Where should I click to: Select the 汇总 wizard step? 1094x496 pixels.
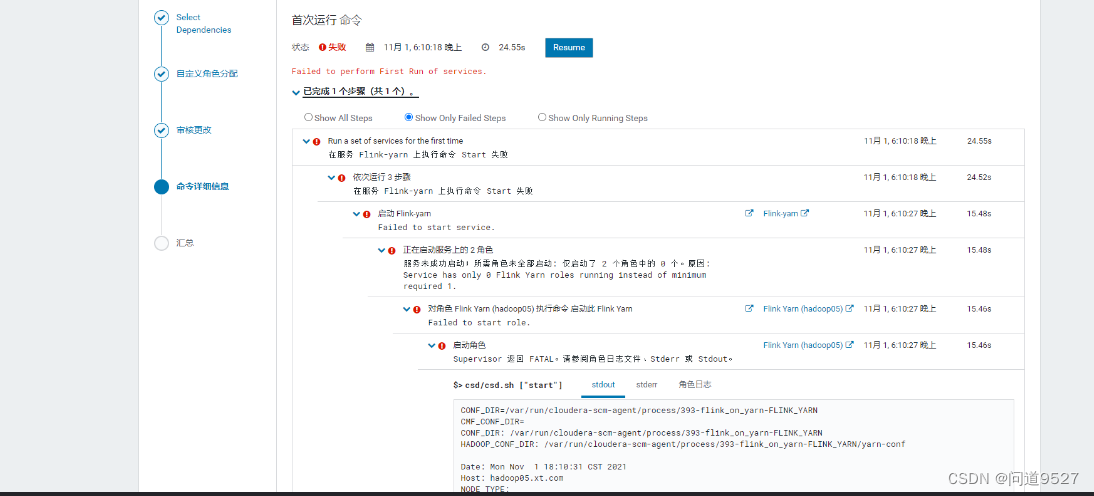click(x=185, y=243)
